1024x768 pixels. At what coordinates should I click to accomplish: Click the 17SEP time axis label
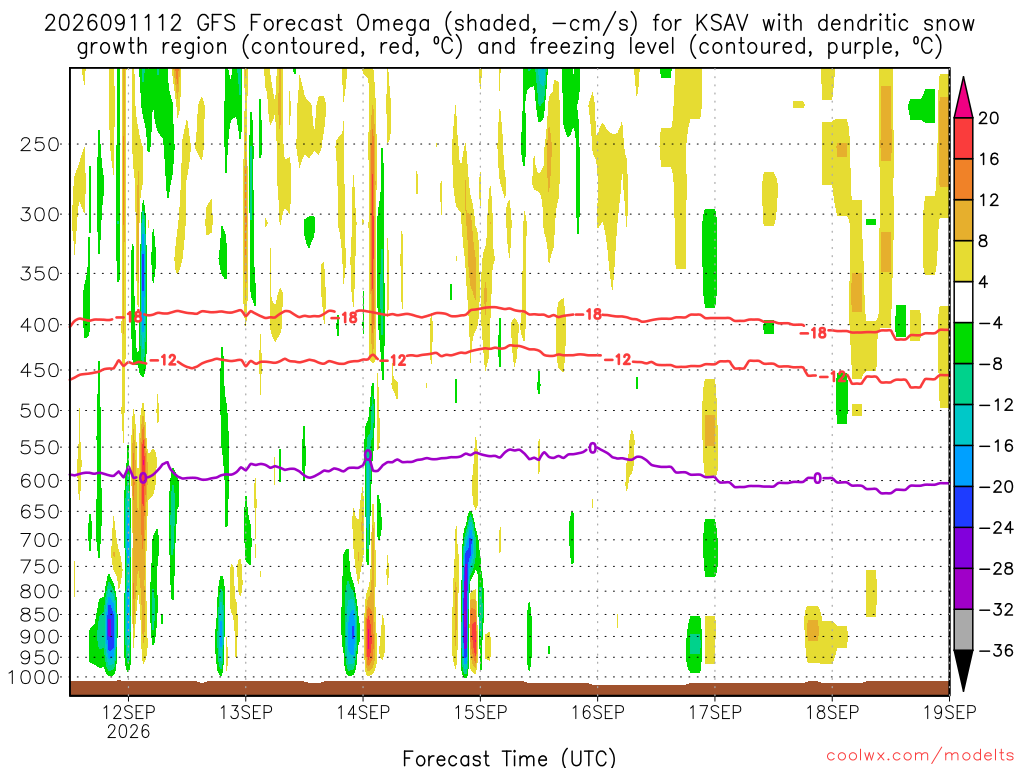click(714, 712)
